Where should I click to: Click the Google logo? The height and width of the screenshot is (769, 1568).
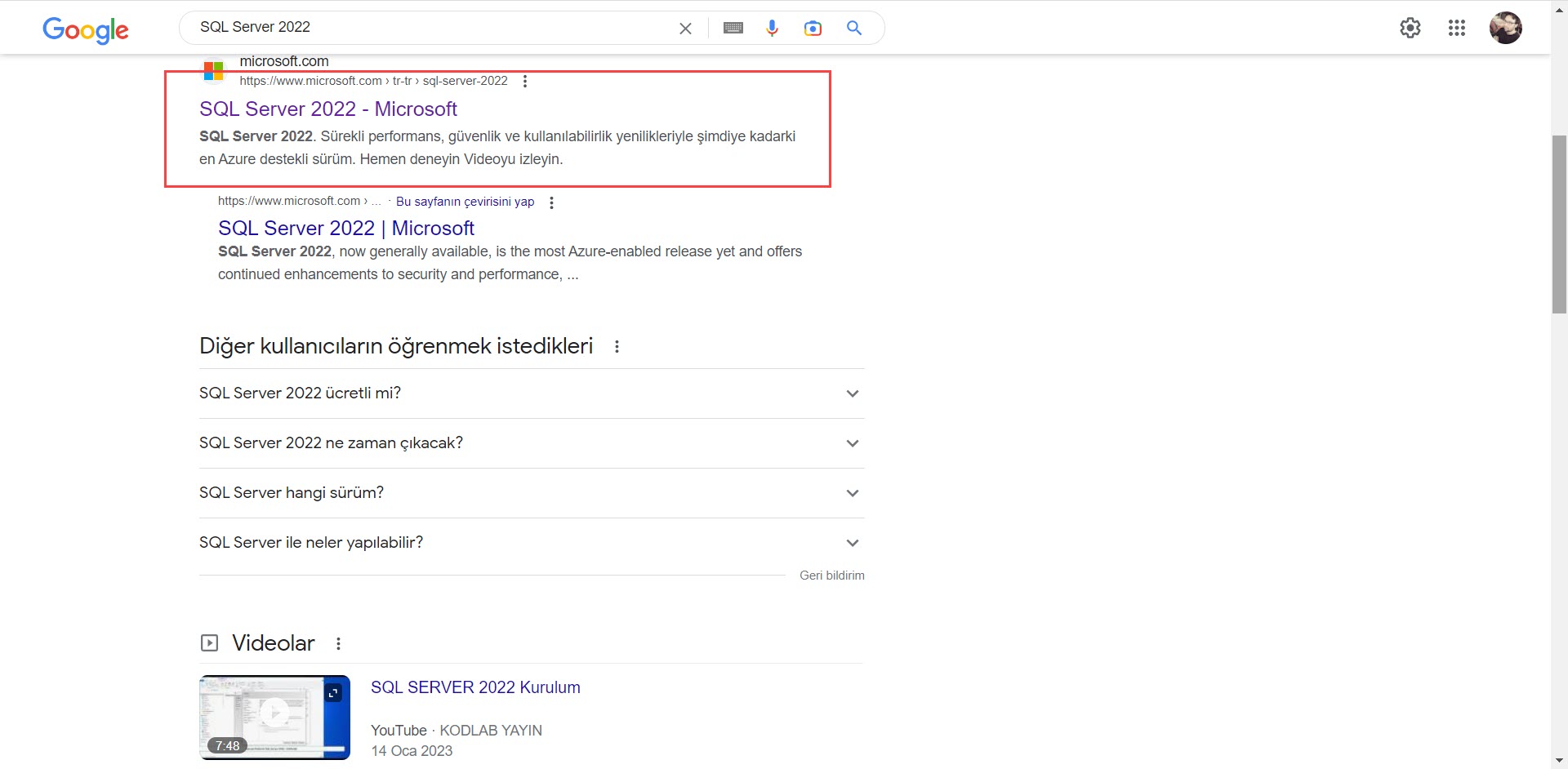click(x=85, y=30)
